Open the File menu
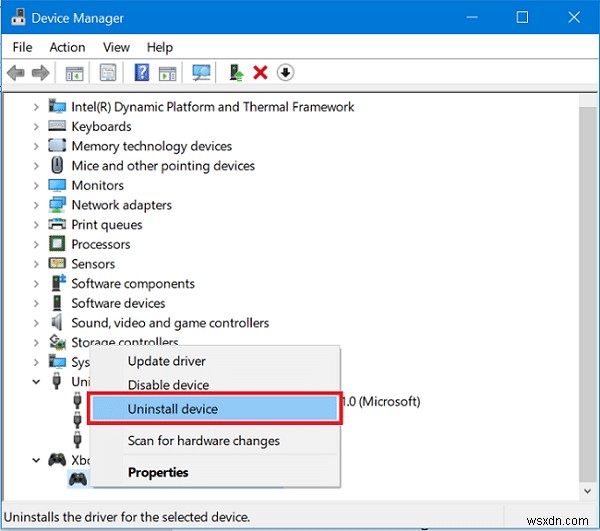Image resolution: width=600 pixels, height=531 pixels. click(x=22, y=47)
